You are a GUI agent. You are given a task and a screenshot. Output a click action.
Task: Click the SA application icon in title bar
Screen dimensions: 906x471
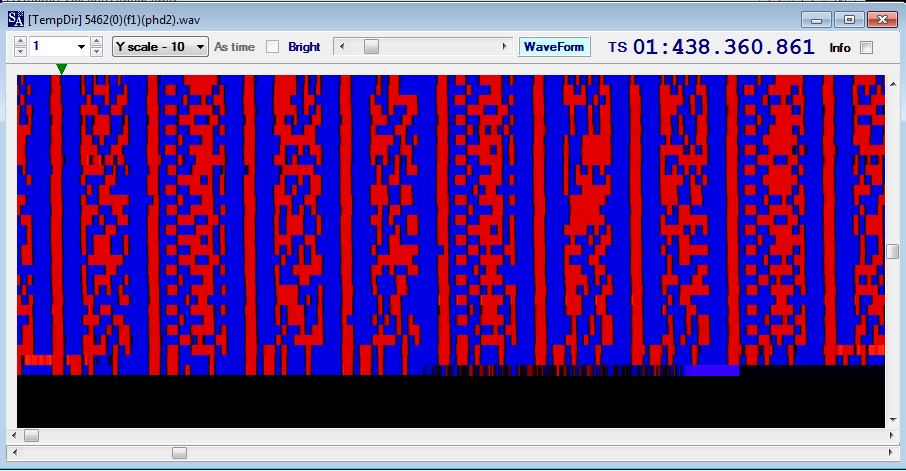click(x=16, y=19)
